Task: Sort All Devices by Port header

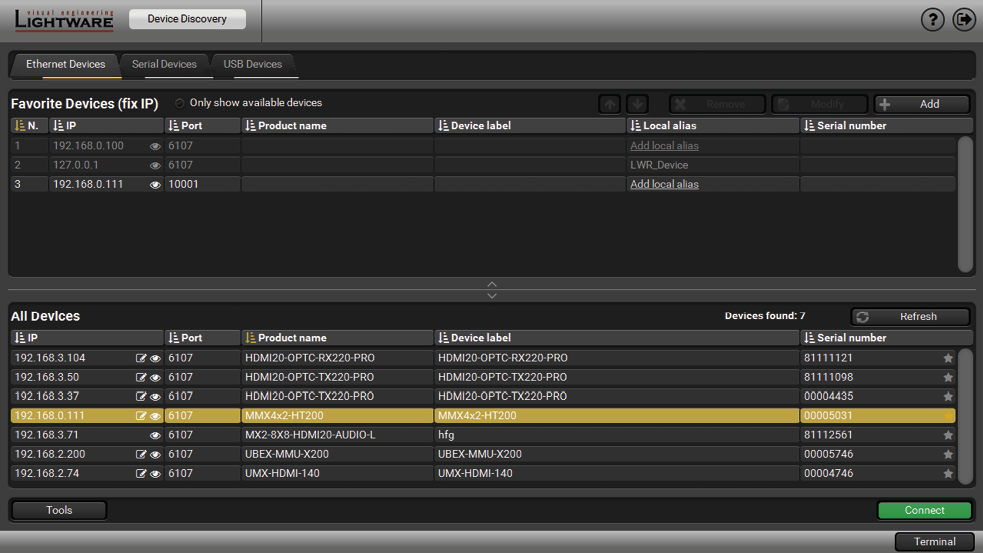Action: tap(202, 337)
